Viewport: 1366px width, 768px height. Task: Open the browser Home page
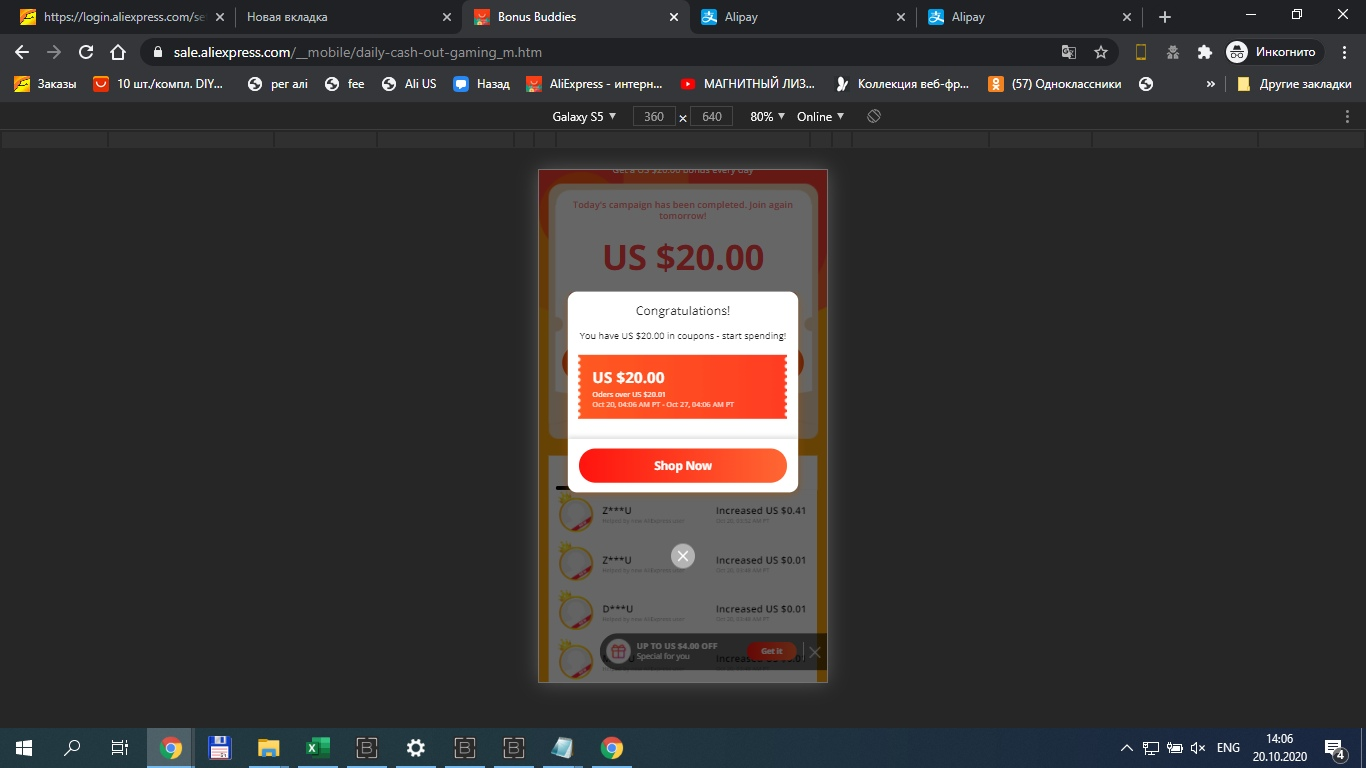click(x=118, y=52)
